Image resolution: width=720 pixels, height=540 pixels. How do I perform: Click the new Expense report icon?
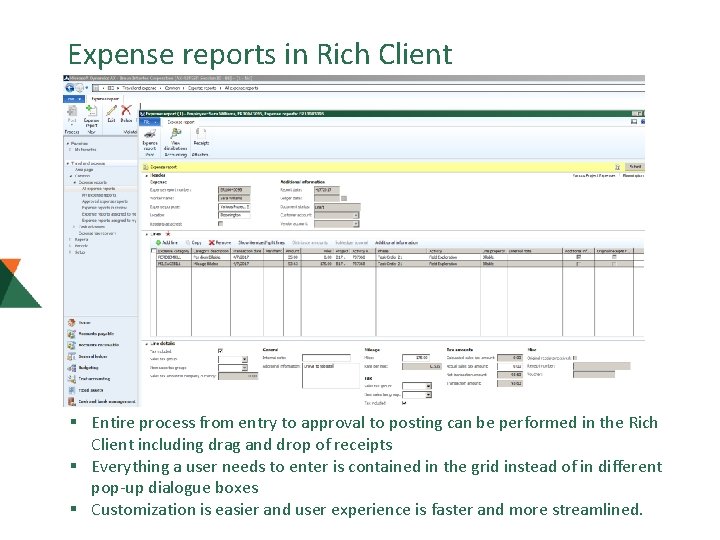pos(91,111)
